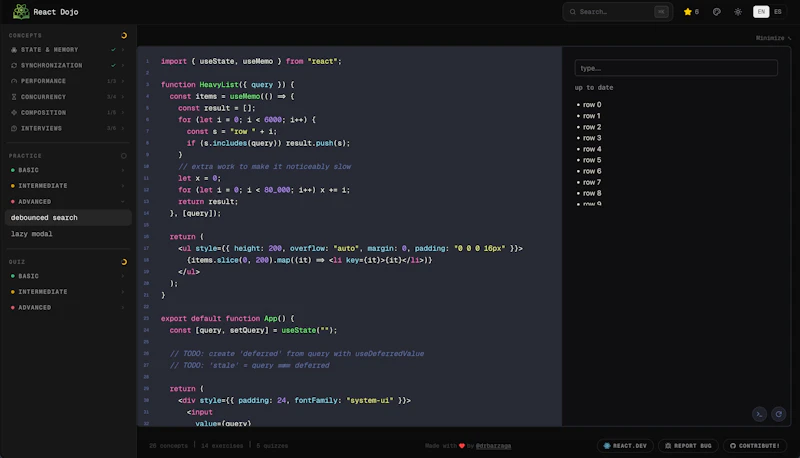Screen dimensions: 800x458
Task: Expand Quiz Basic section
Action: (x=67, y=276)
